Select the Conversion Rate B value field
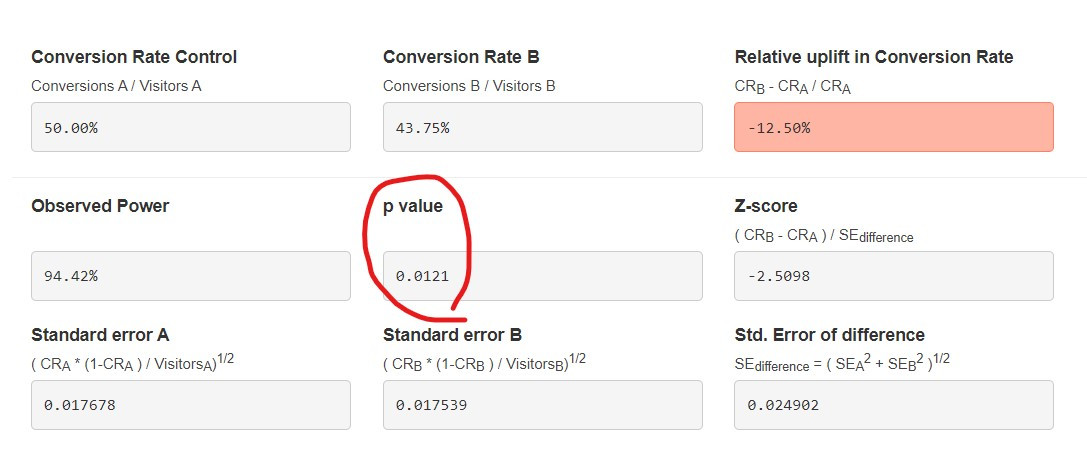Image resolution: width=1087 pixels, height=467 pixels. tap(542, 127)
